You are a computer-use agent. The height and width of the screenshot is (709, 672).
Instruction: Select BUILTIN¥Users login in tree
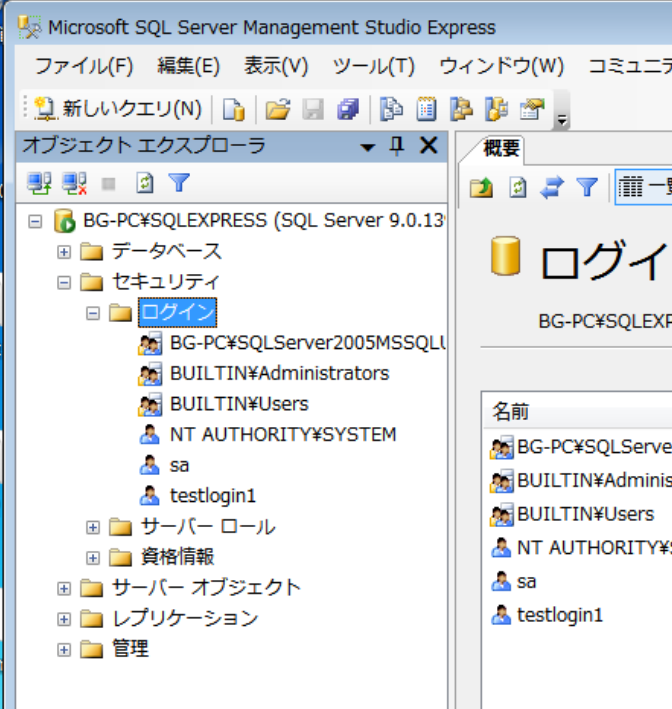click(x=239, y=404)
